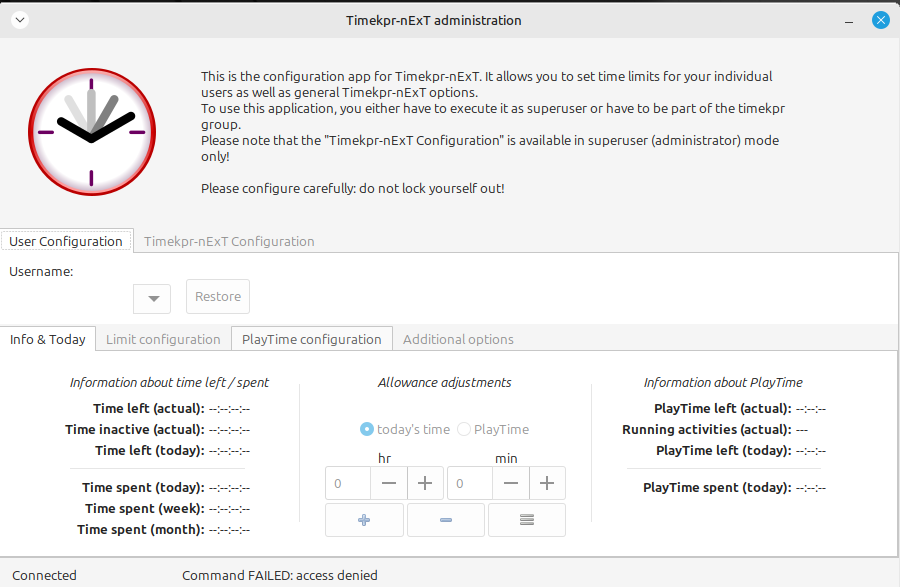Click the 'Connected' status text

coord(44,576)
